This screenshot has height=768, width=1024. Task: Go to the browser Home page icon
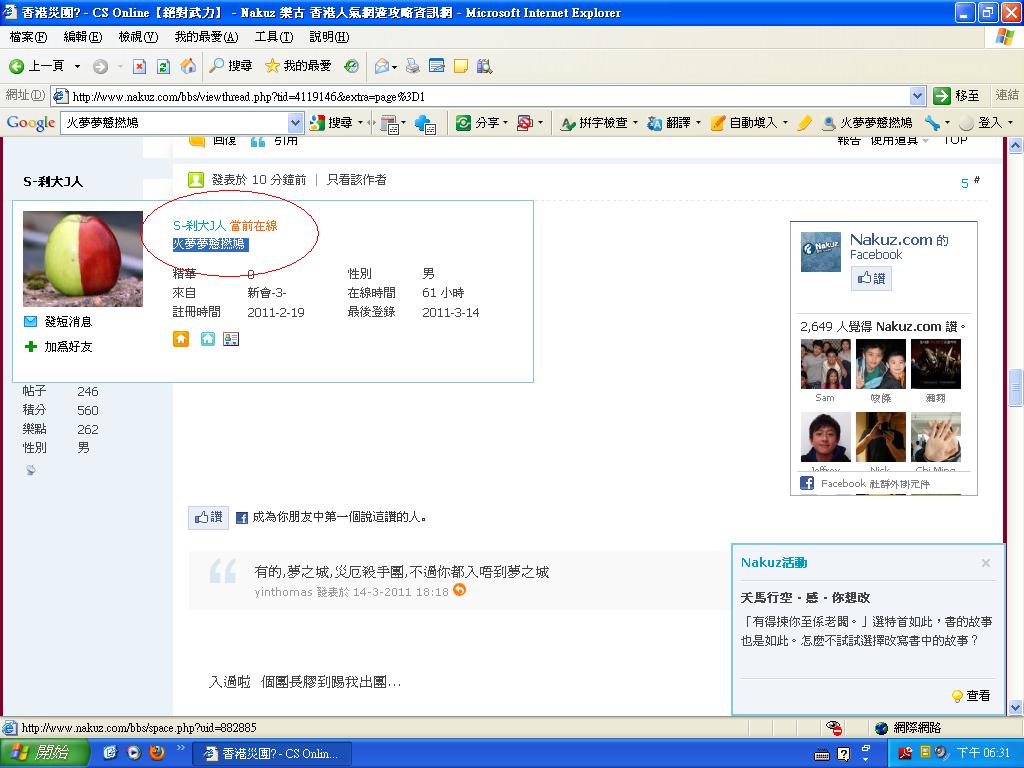(x=188, y=66)
